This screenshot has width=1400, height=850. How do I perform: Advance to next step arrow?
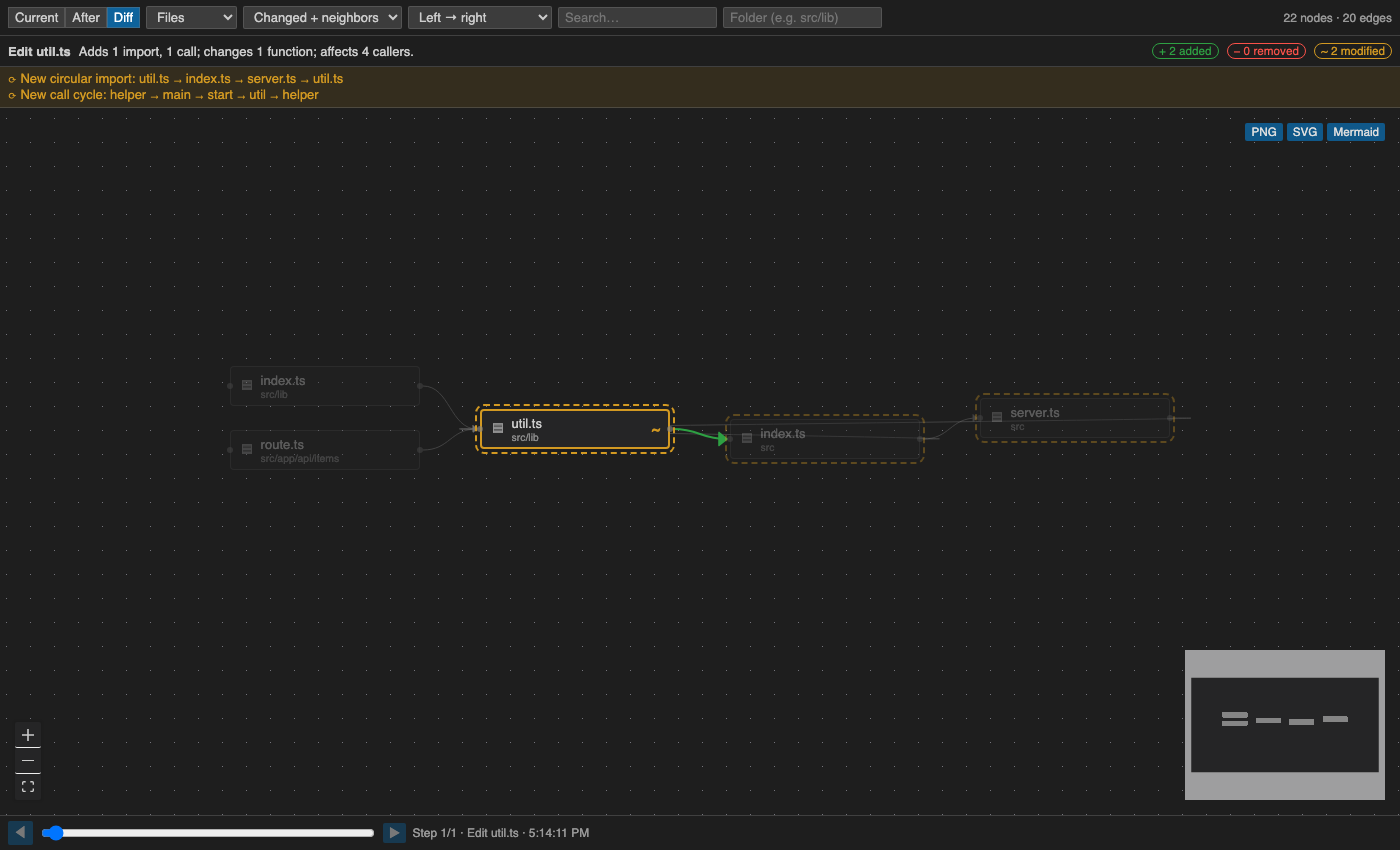tap(394, 833)
